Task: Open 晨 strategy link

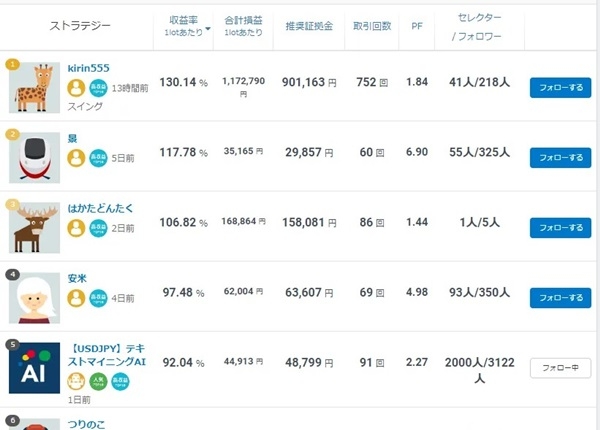Action: 72,138
